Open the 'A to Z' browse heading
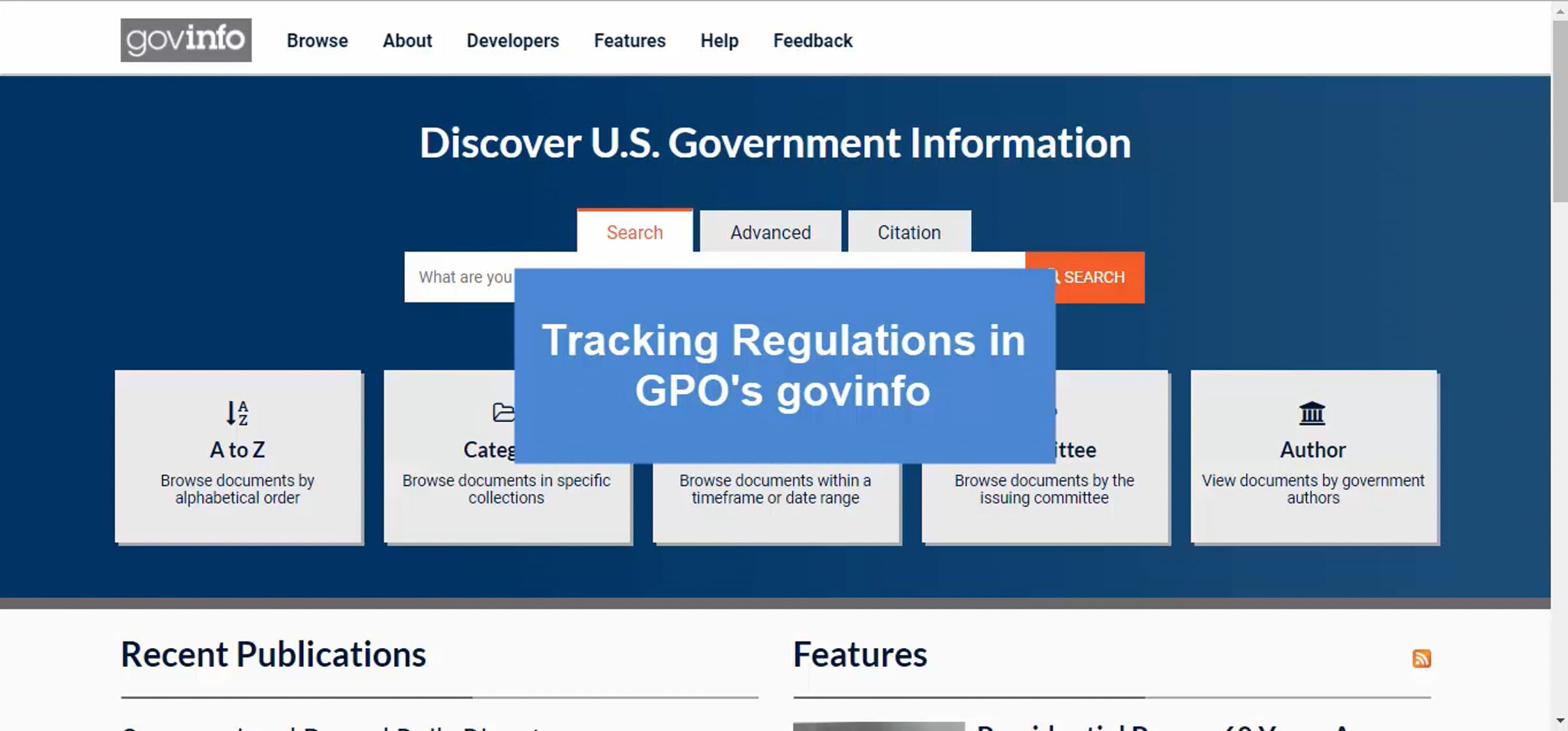Screen dimensions: 1568x731 pyautogui.click(x=237, y=449)
